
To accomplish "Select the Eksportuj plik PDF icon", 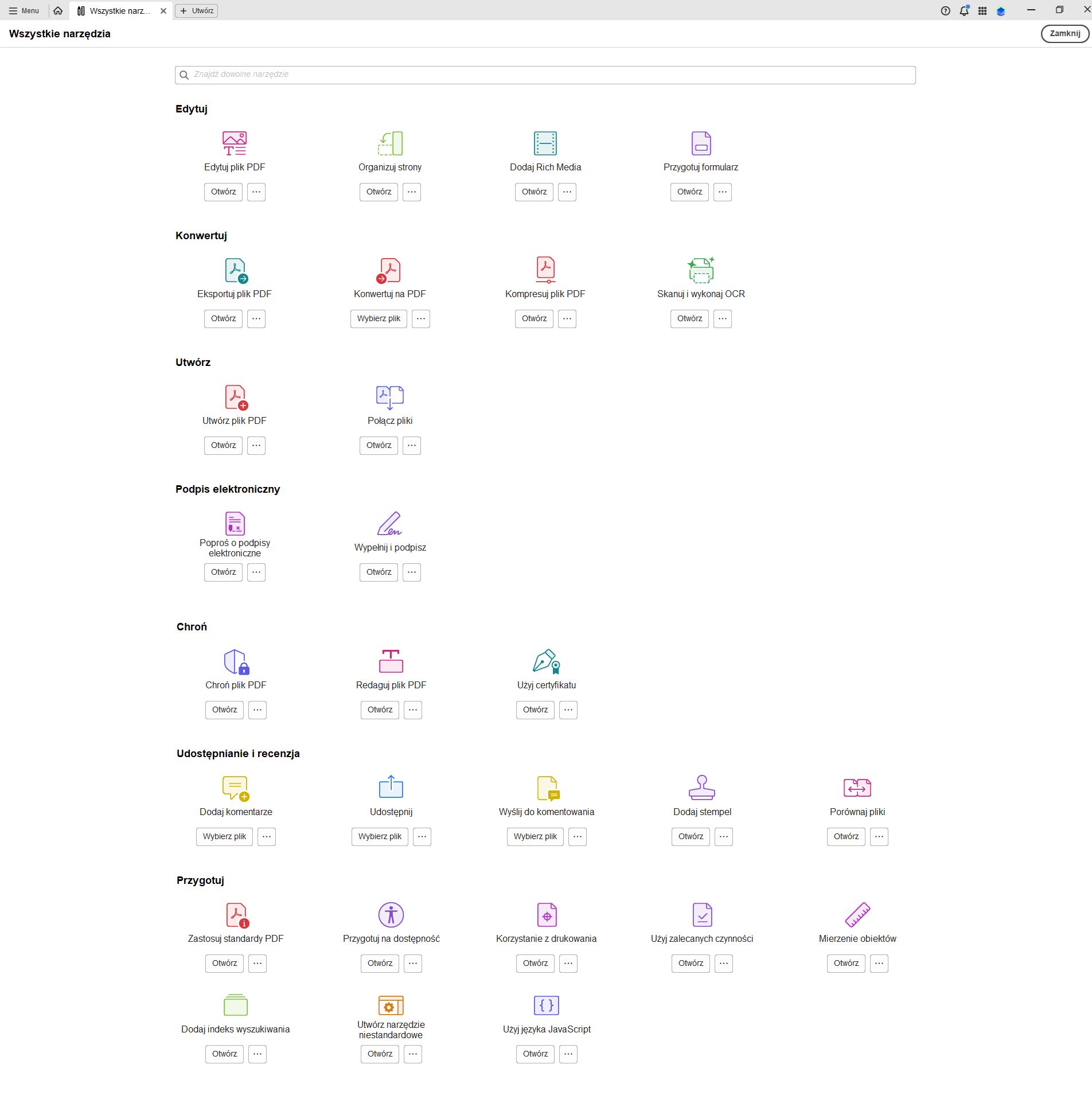I will 235,271.
